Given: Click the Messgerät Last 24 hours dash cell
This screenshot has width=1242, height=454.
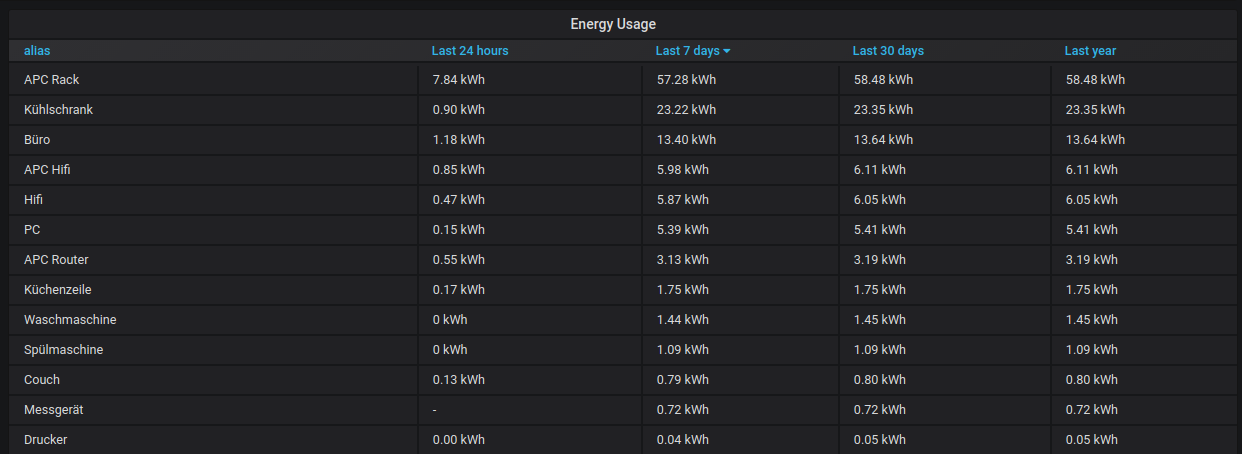Looking at the screenshot, I should tap(435, 410).
